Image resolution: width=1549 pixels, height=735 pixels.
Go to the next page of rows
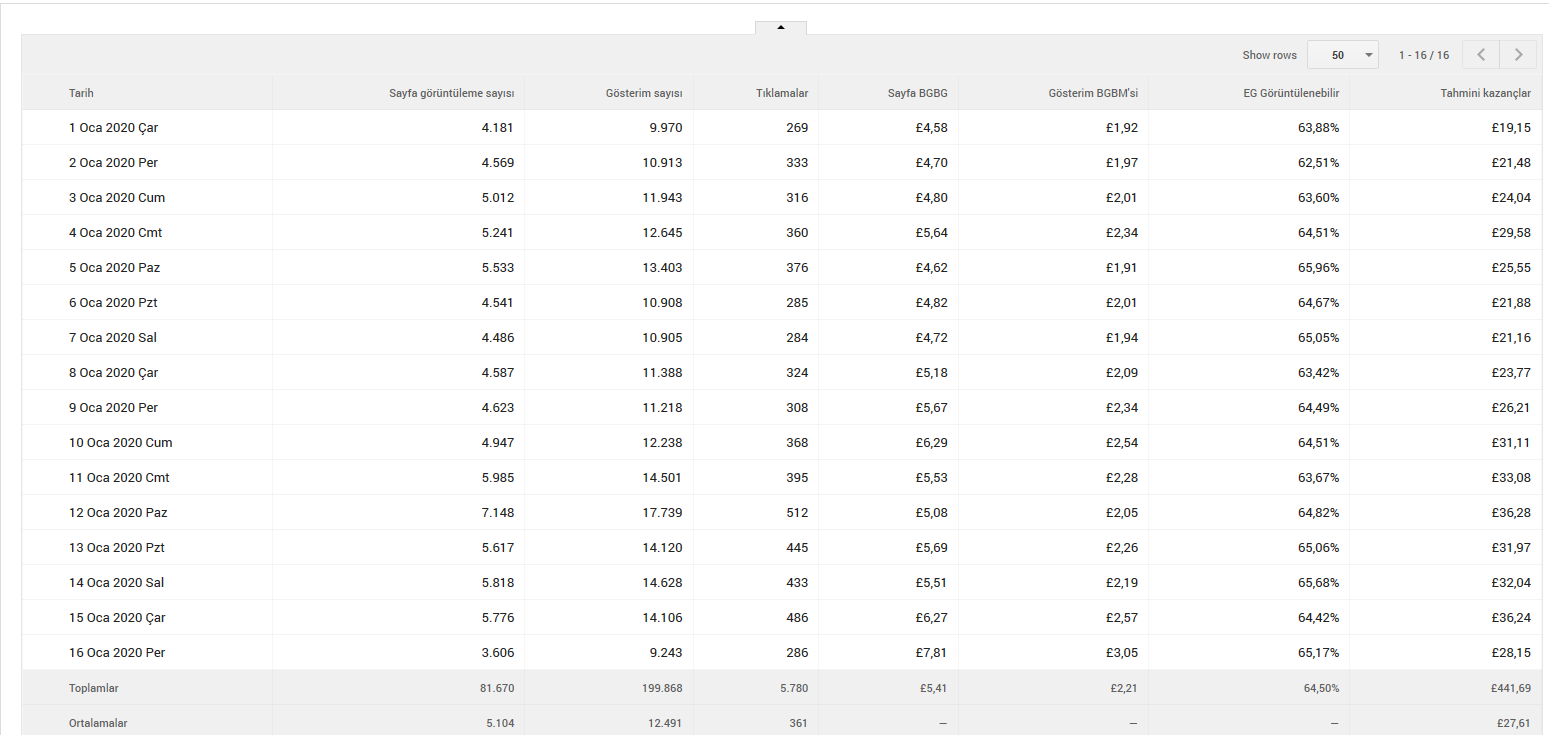tap(1519, 55)
